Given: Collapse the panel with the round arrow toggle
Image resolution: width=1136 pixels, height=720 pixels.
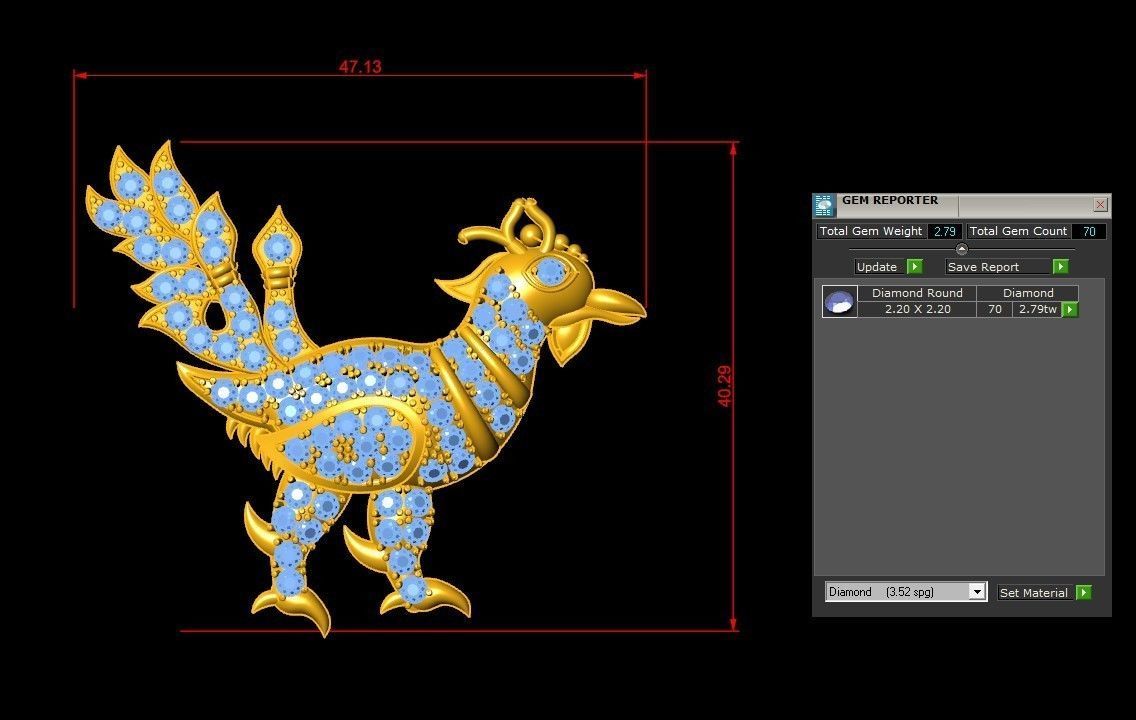Looking at the screenshot, I should click(961, 249).
